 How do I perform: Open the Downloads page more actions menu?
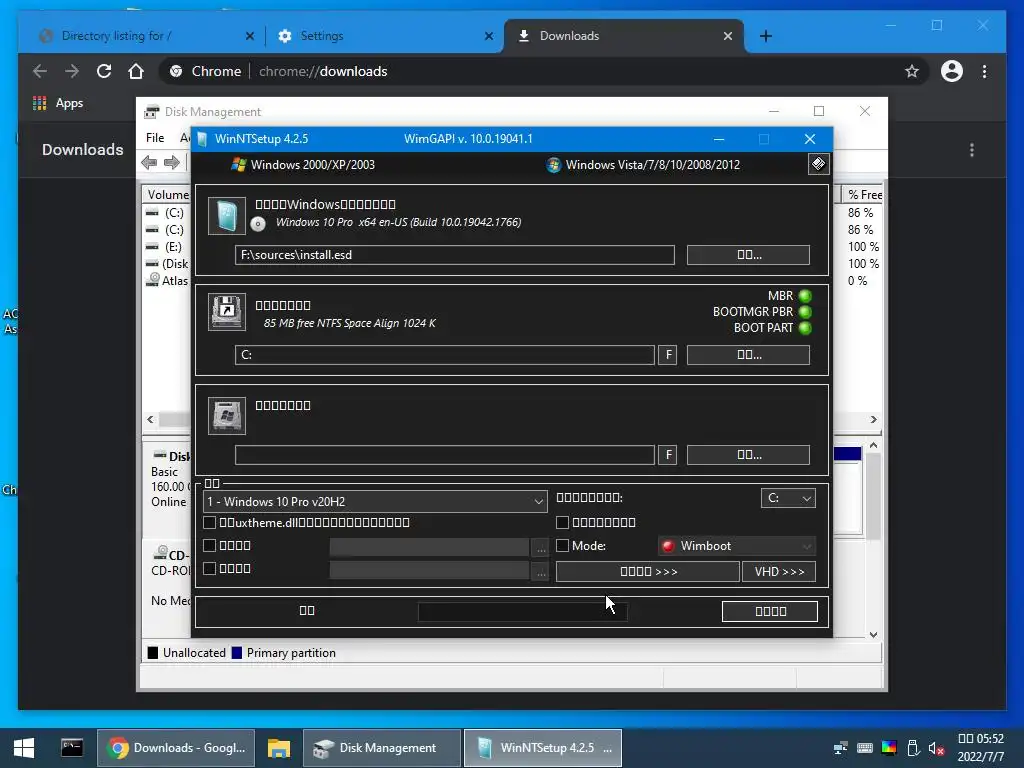click(x=972, y=150)
